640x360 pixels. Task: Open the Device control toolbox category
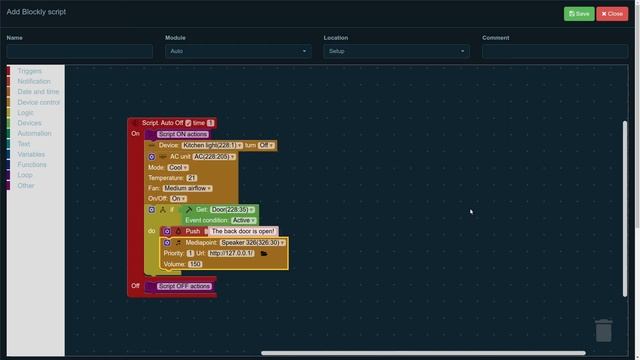pyautogui.click(x=38, y=102)
